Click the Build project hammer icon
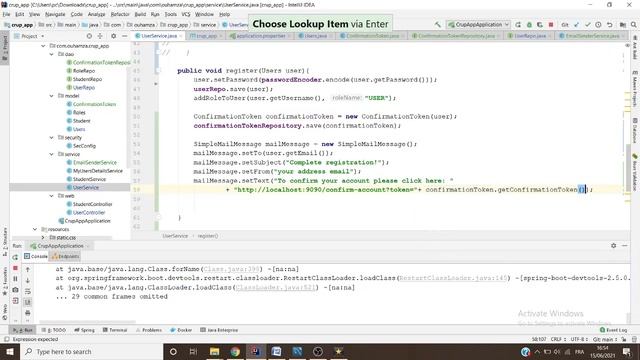This screenshot has height=360, width=640. (438, 24)
